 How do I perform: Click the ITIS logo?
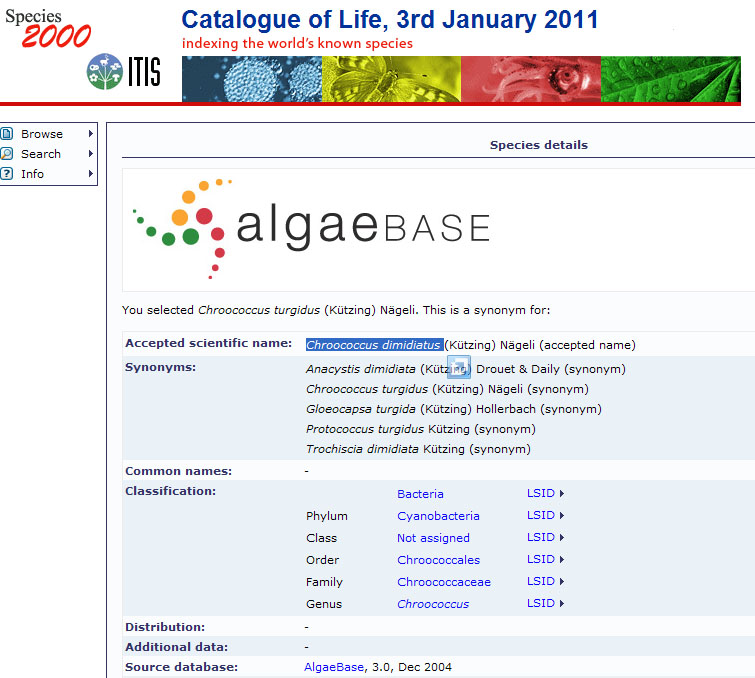(x=124, y=71)
